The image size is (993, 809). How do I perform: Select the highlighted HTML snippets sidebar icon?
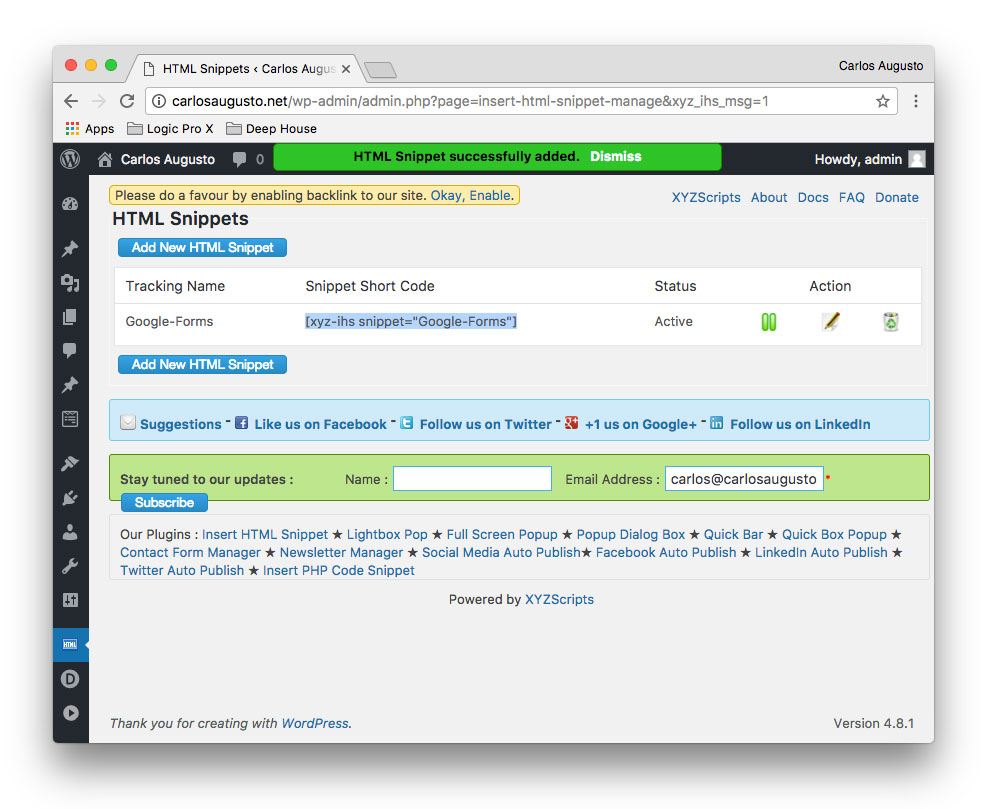70,644
